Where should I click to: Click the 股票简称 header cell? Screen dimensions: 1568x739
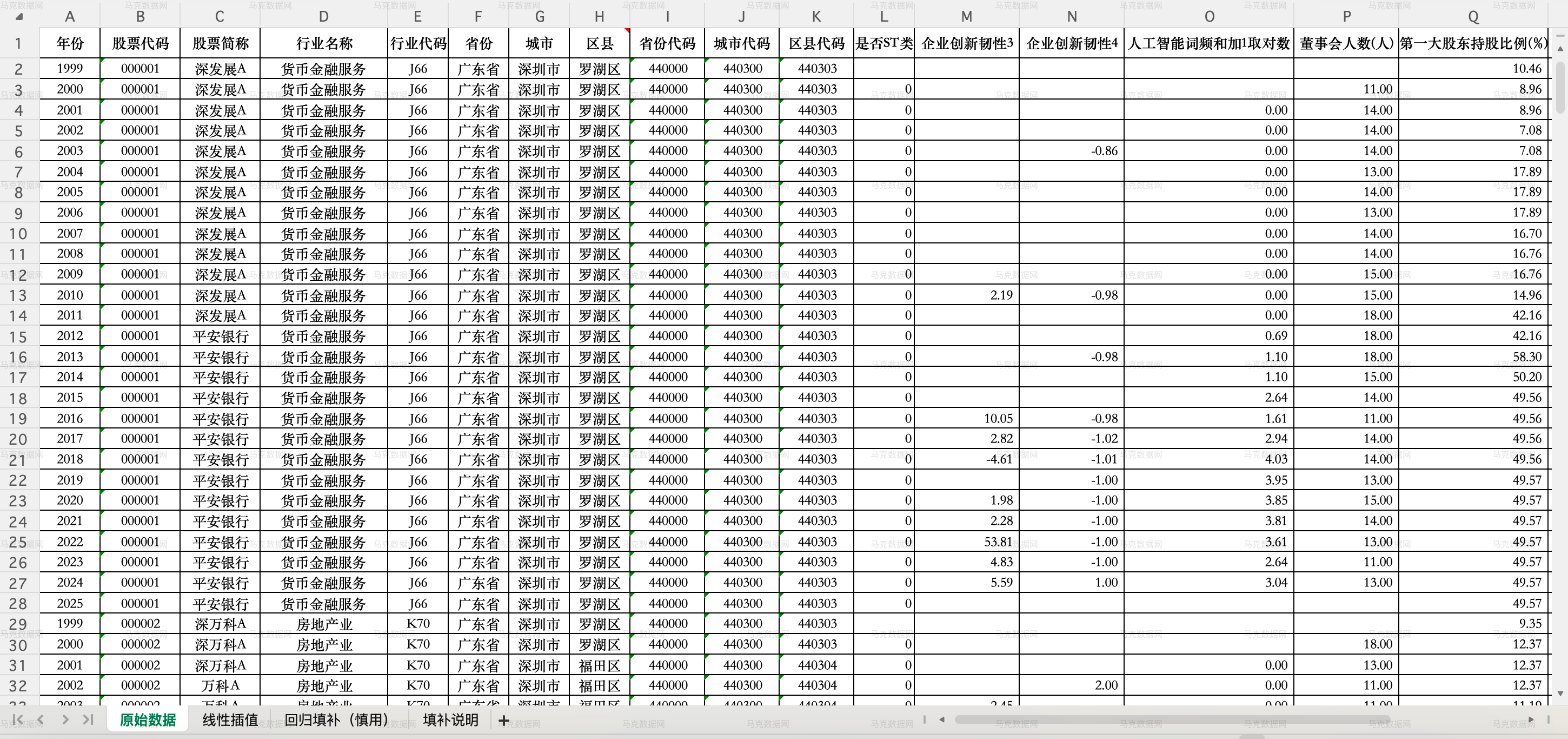point(220,43)
